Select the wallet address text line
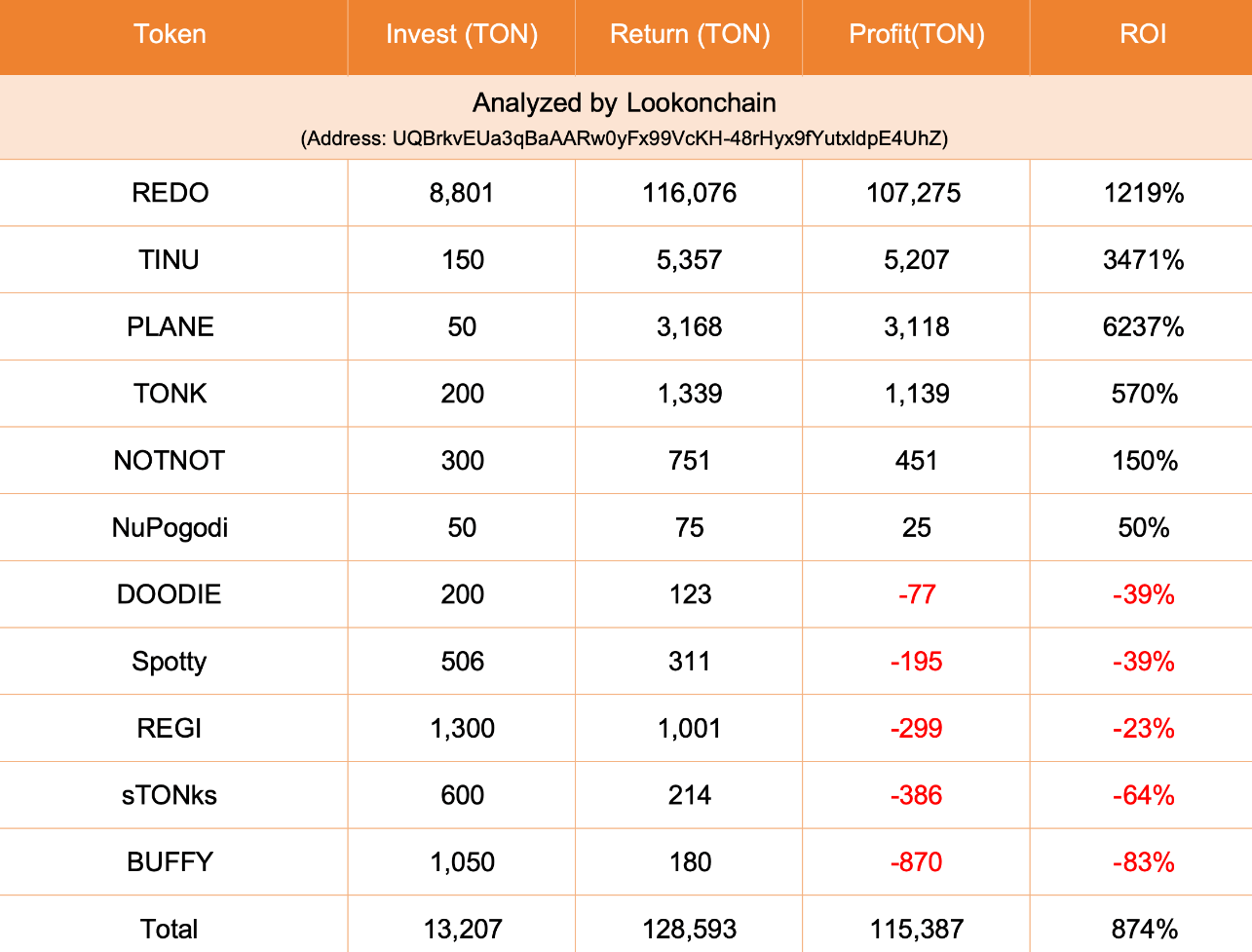 625,138
